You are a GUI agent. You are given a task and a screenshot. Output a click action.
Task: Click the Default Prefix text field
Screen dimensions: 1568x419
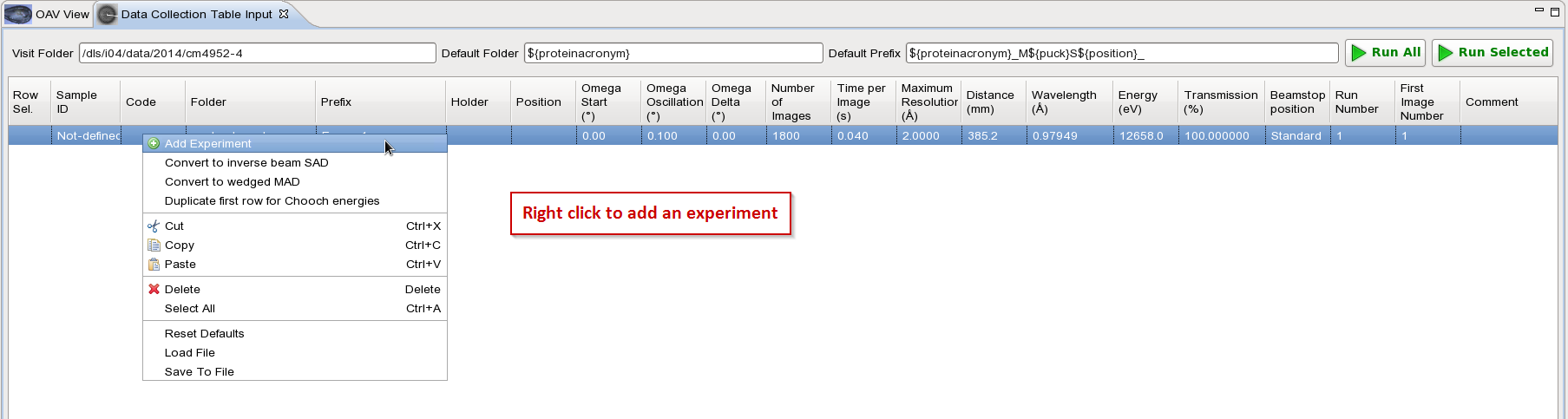(1121, 54)
